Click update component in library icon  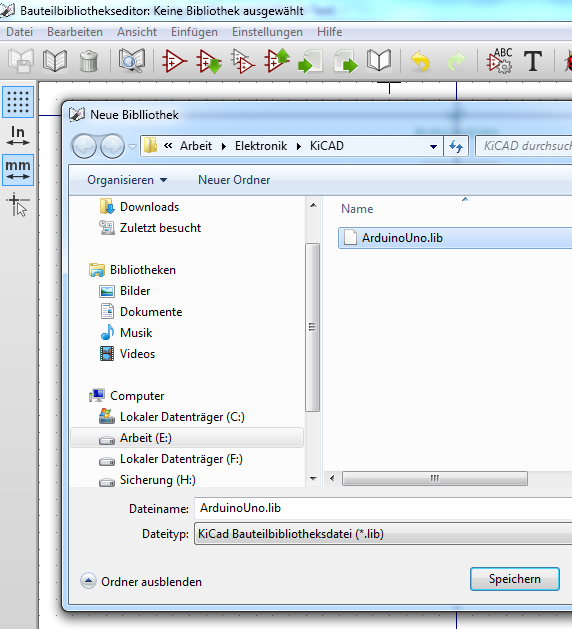[x=277, y=61]
